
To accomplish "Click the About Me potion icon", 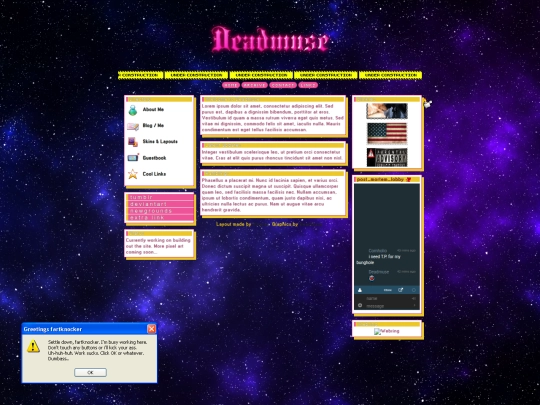I will point(133,110).
